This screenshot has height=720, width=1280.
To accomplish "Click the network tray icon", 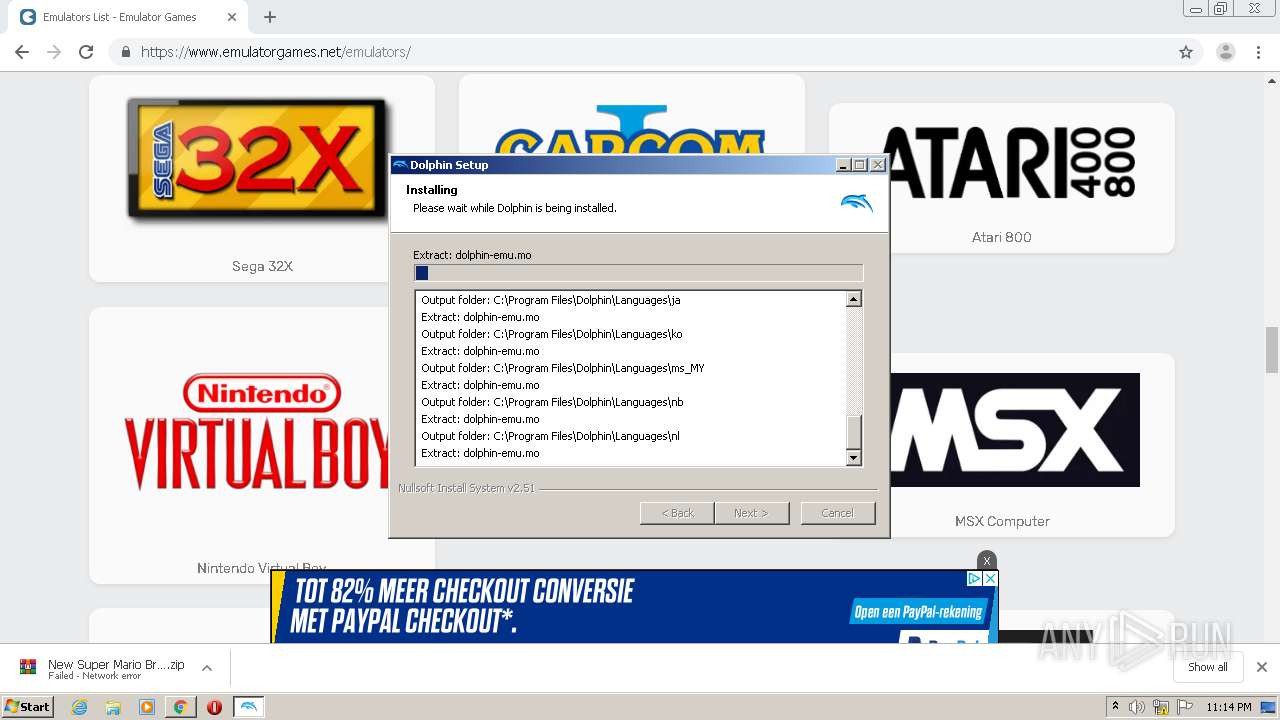I will [1161, 707].
